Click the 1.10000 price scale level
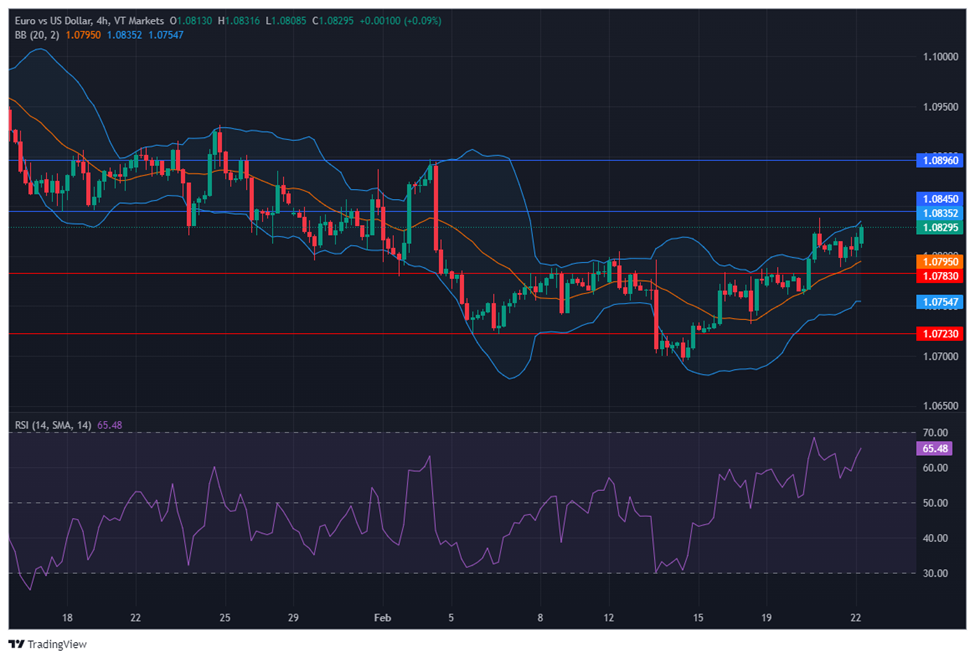 939,57
